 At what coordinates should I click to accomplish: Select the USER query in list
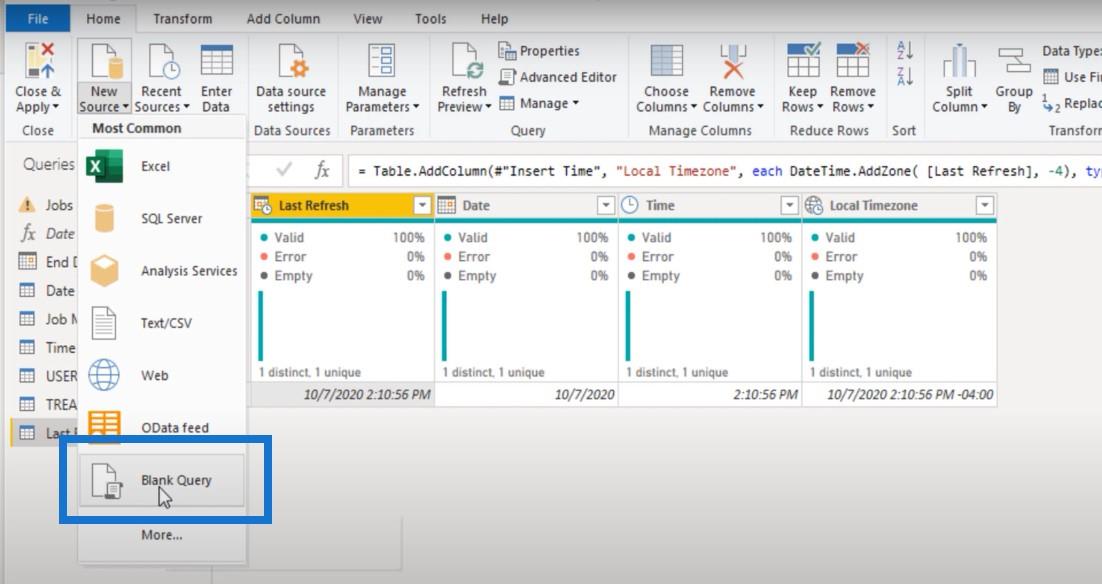pyautogui.click(x=45, y=376)
